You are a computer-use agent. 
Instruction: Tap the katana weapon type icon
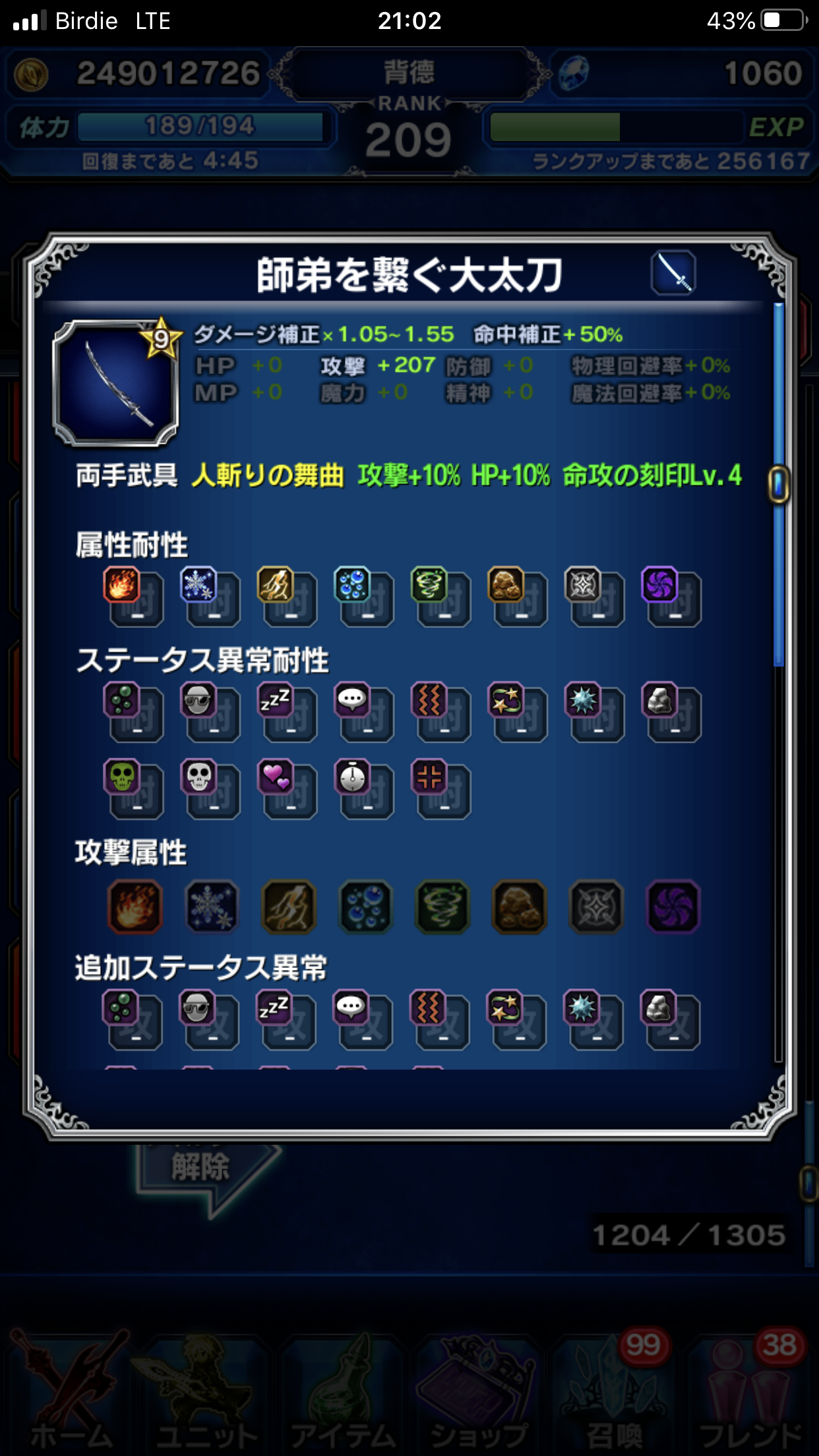click(x=673, y=272)
